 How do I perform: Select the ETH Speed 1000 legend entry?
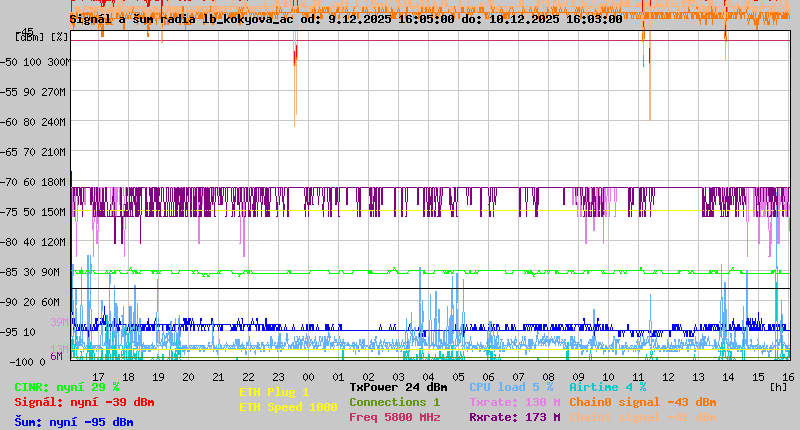[x=287, y=407]
